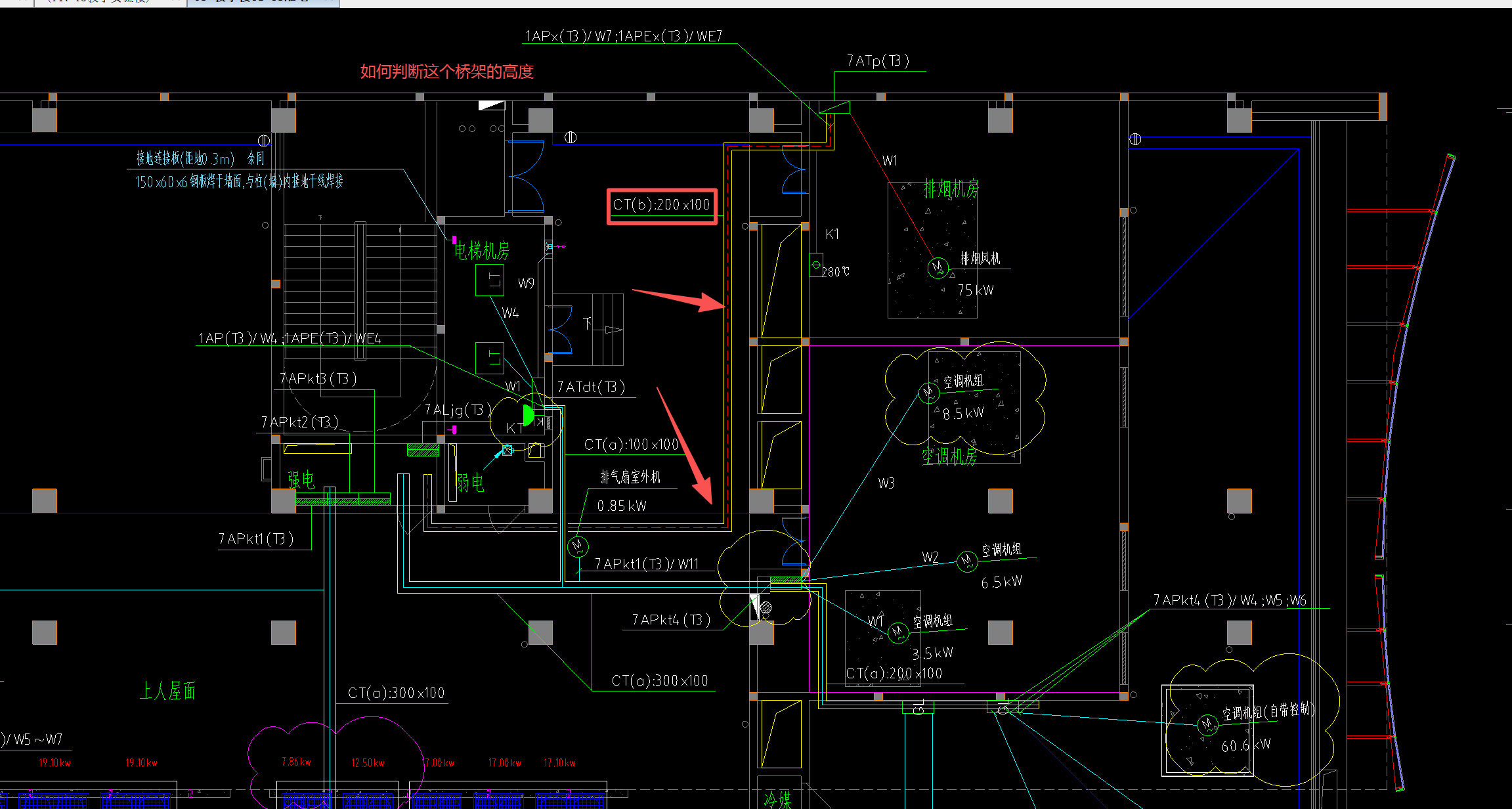This screenshot has width=1512, height=809.
Task: Select the 上人屋面 roof label
Action: coord(167,691)
